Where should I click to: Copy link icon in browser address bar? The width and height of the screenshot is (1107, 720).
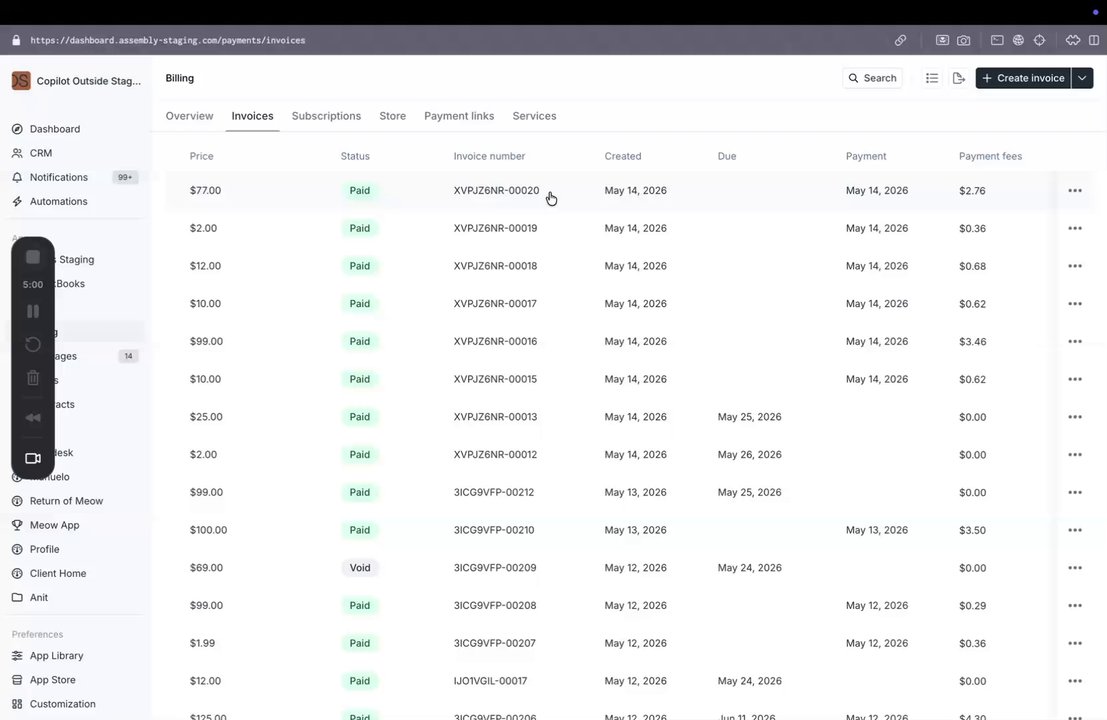point(900,40)
